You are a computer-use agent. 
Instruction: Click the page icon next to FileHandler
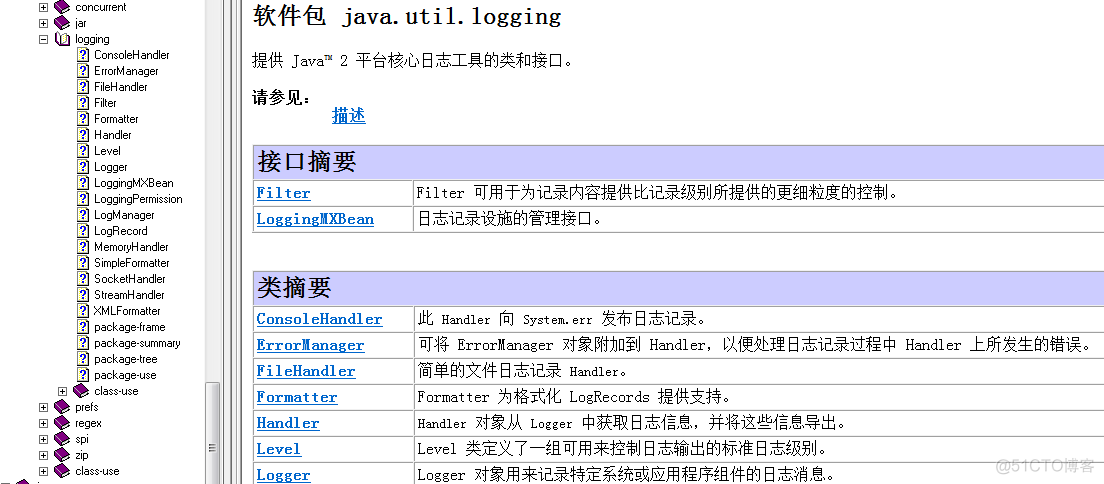(82, 87)
